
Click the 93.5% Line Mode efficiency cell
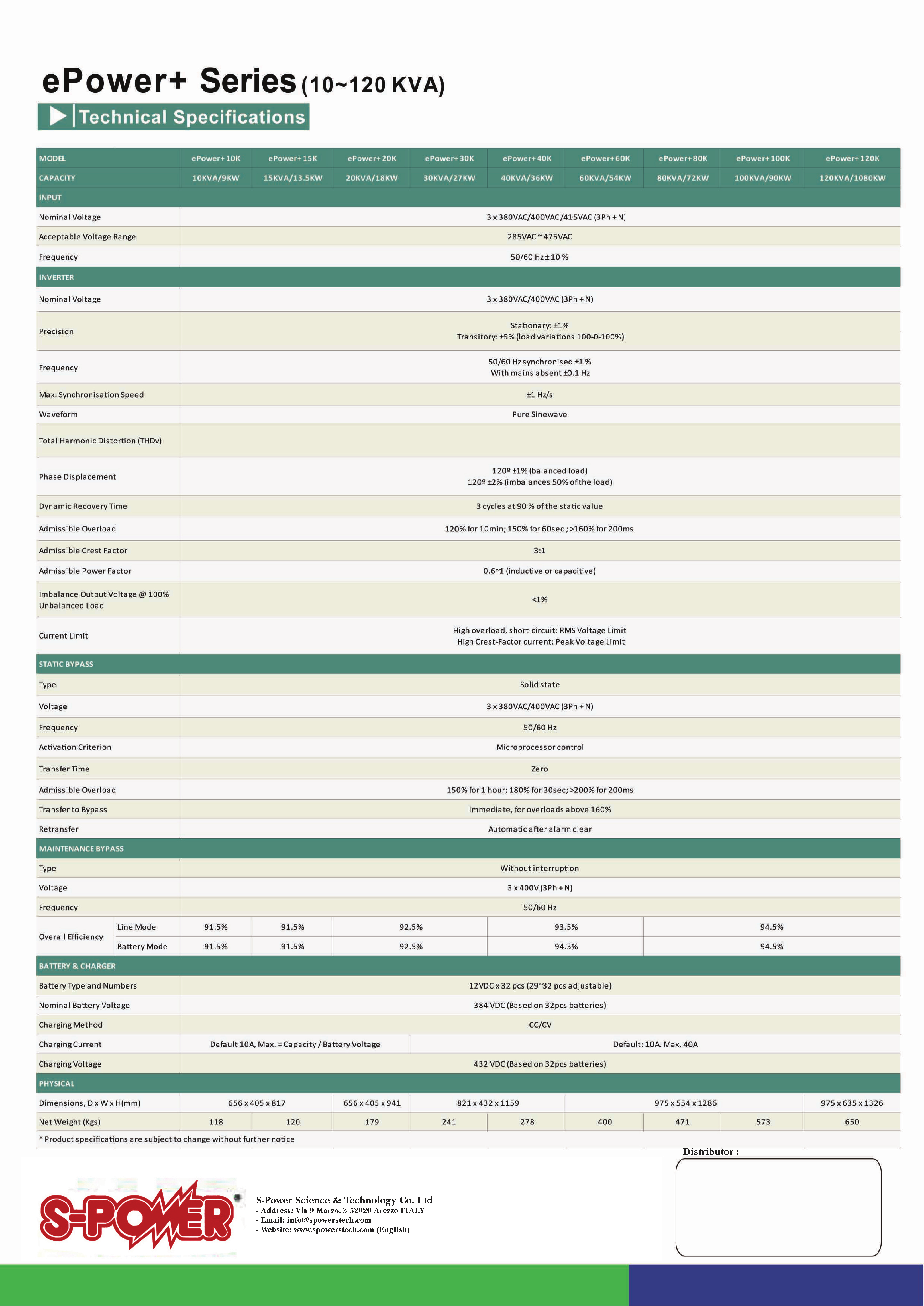[x=566, y=927]
